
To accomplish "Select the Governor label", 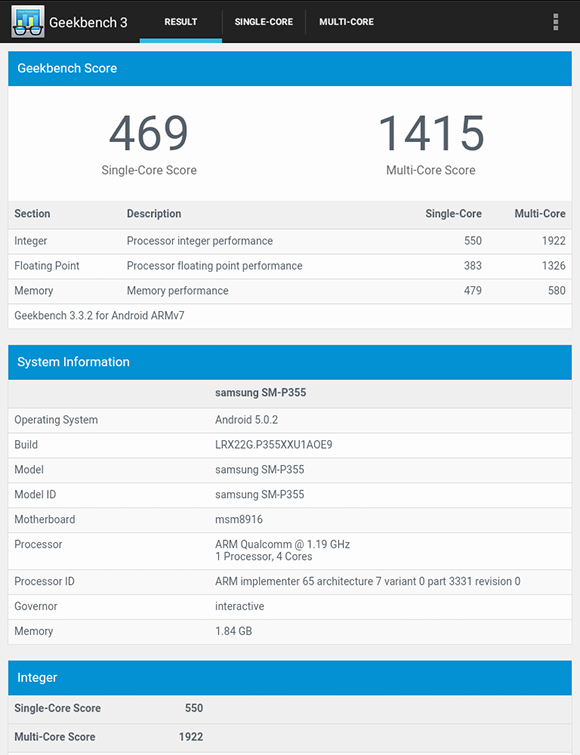I will pyautogui.click(x=36, y=607).
